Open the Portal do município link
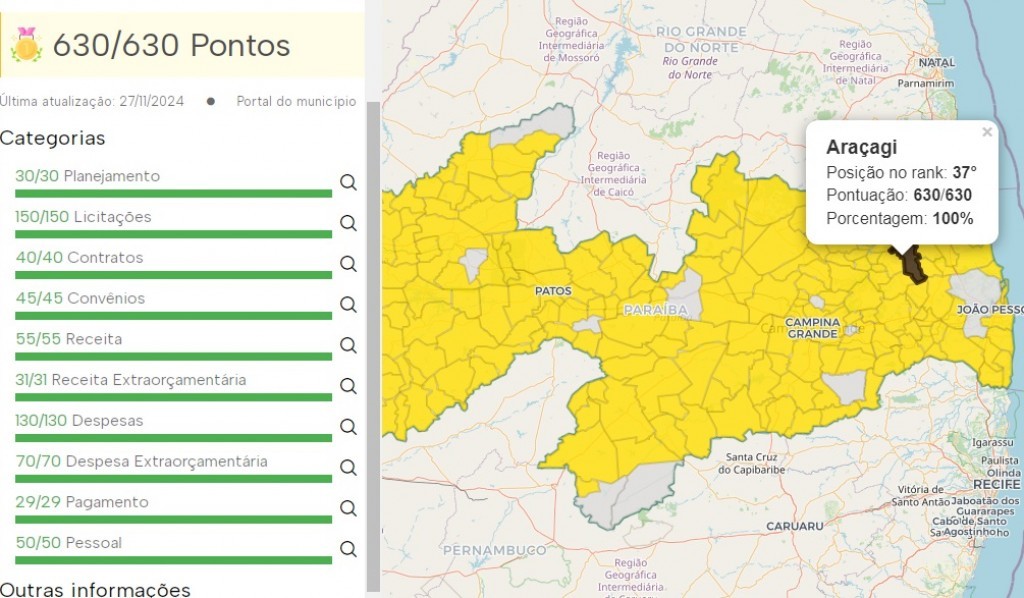The width and height of the screenshot is (1024, 598). tap(295, 101)
